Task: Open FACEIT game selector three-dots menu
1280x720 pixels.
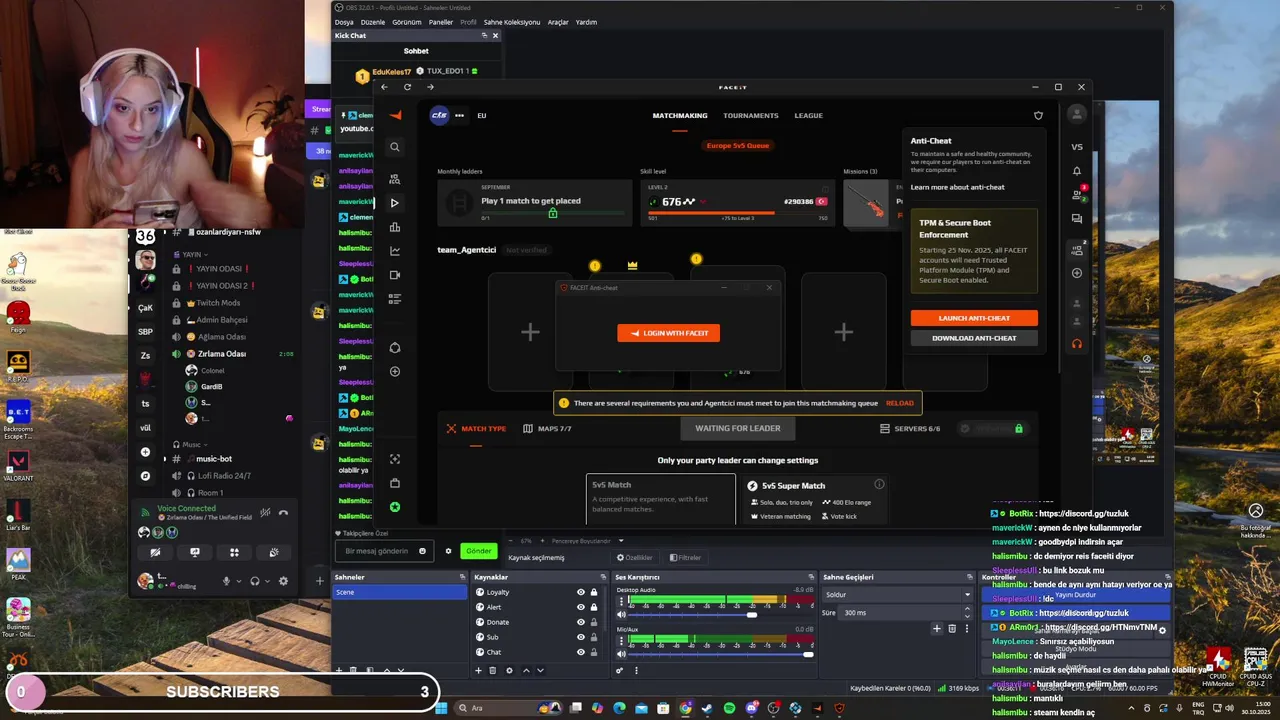Action: pos(459,115)
